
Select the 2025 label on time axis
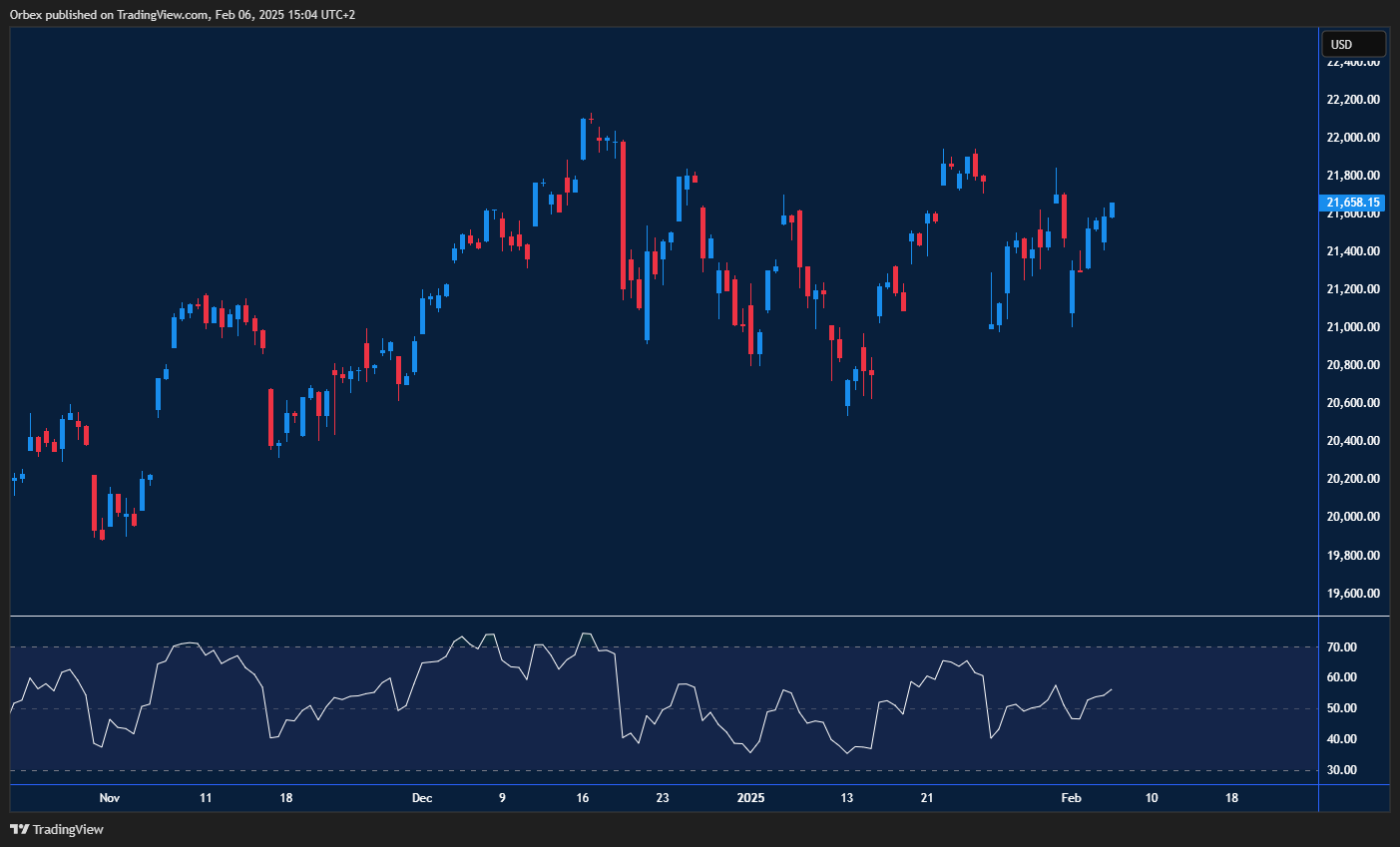pos(749,798)
